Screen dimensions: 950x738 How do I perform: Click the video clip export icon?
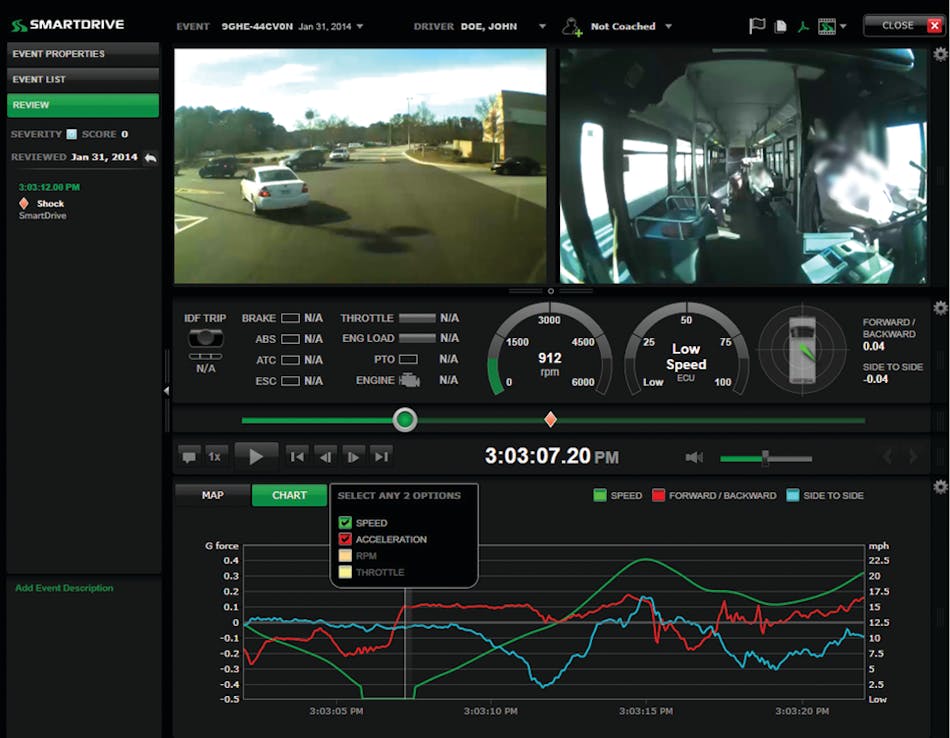(825, 25)
